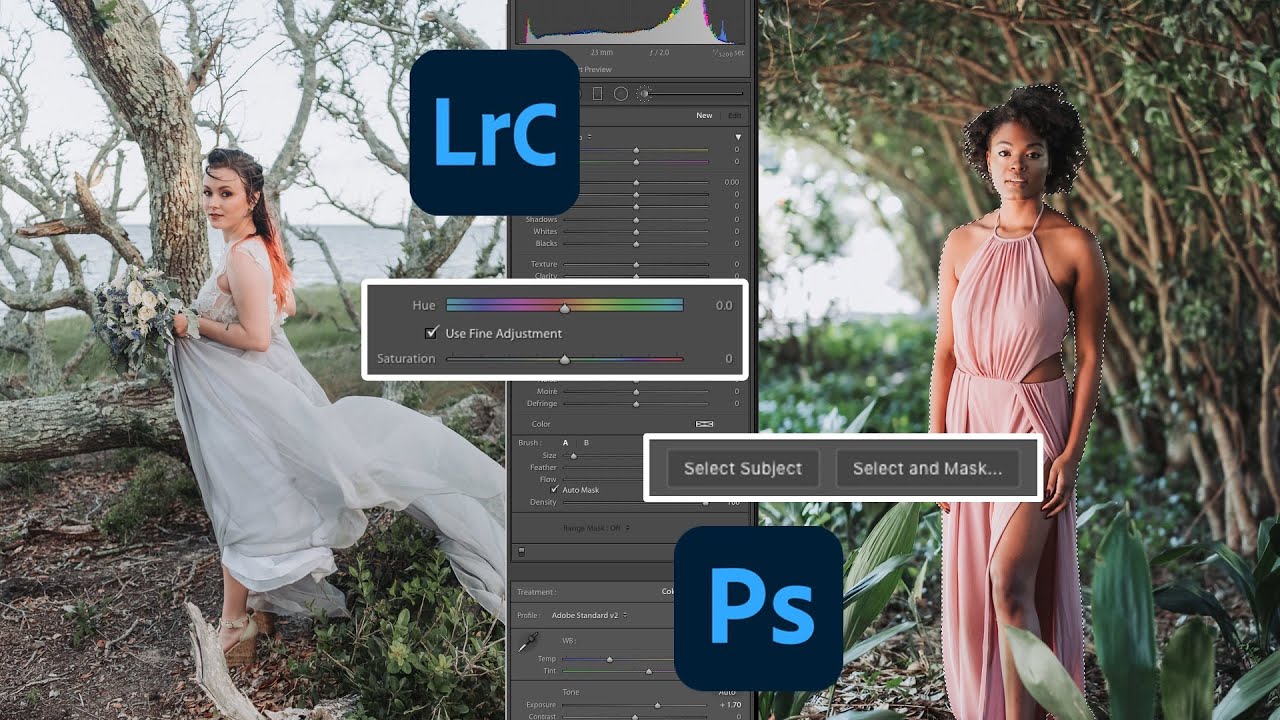Toggle the Use Fine Adjustment checkbox

pyautogui.click(x=432, y=333)
